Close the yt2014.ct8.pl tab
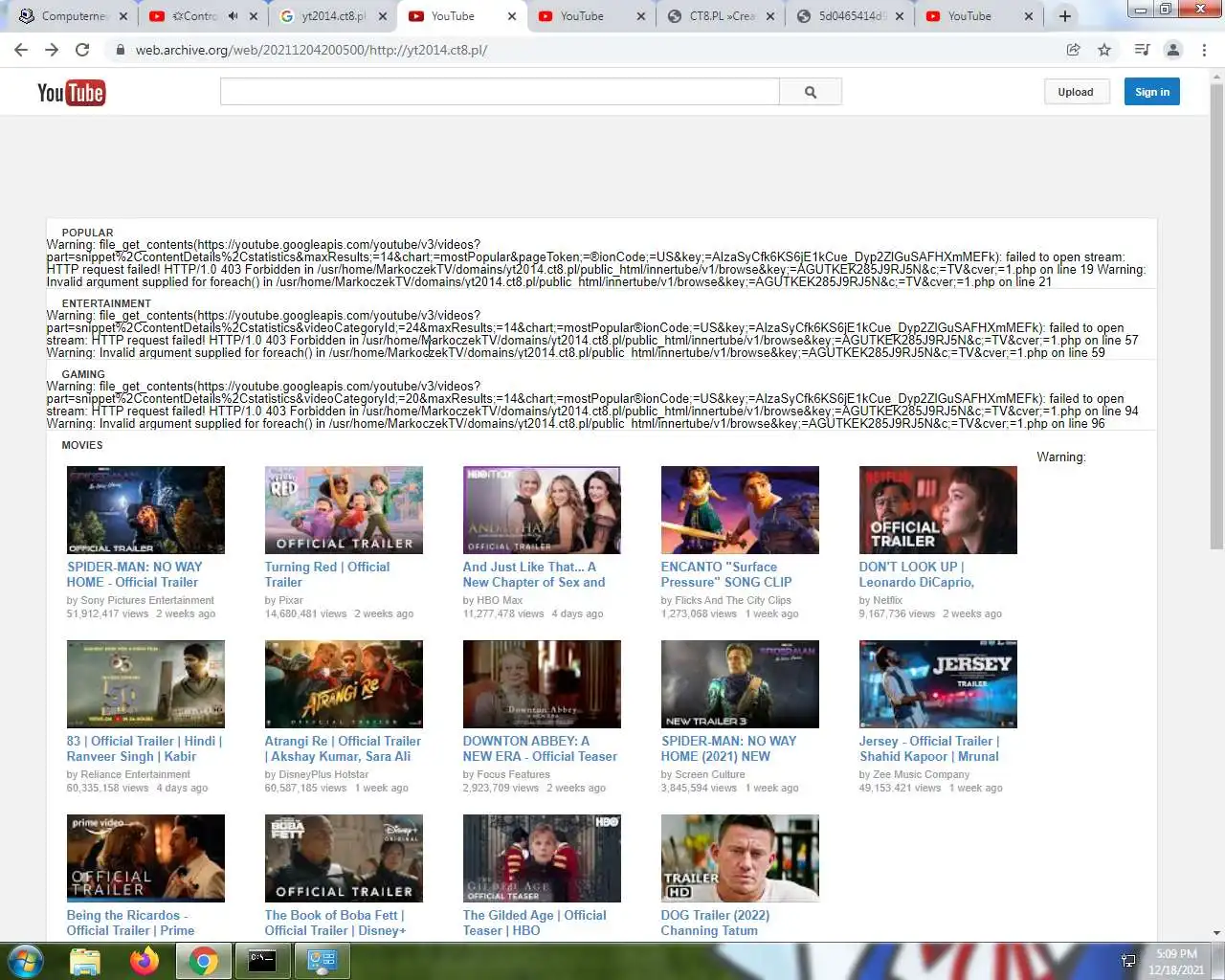Screen dimensions: 1225x980 coord(383,16)
